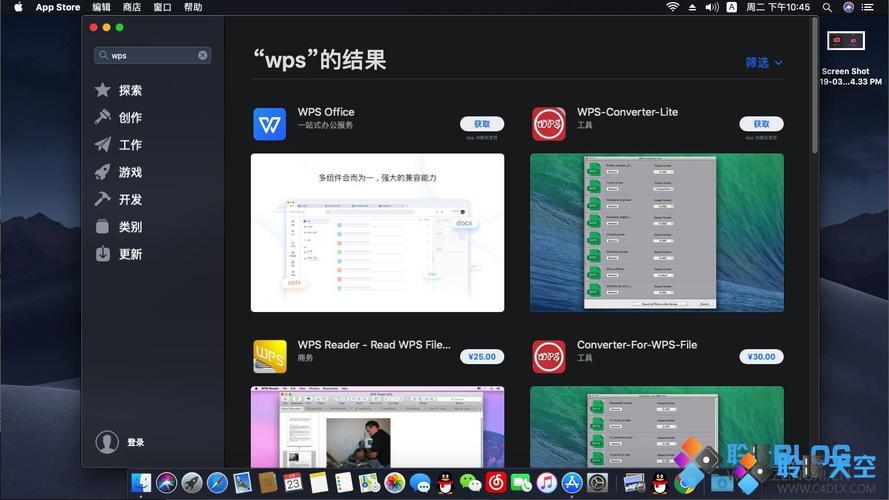Get WPS Office with 获取 button
Viewport: 889px width, 500px height.
482,124
